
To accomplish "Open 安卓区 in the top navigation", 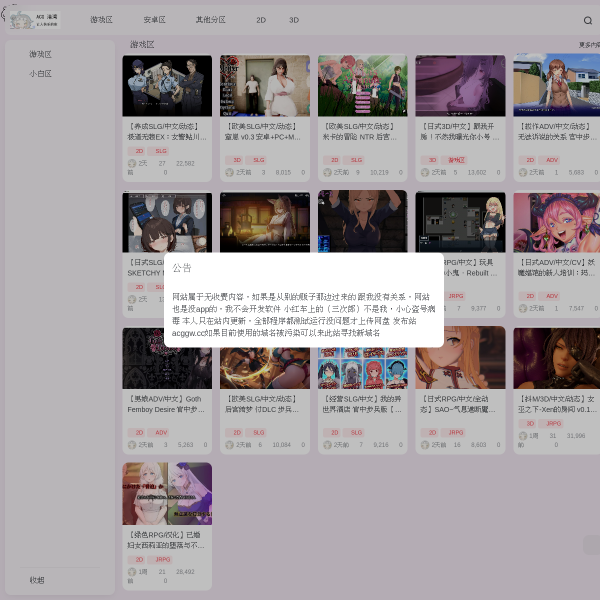I will click(x=155, y=20).
